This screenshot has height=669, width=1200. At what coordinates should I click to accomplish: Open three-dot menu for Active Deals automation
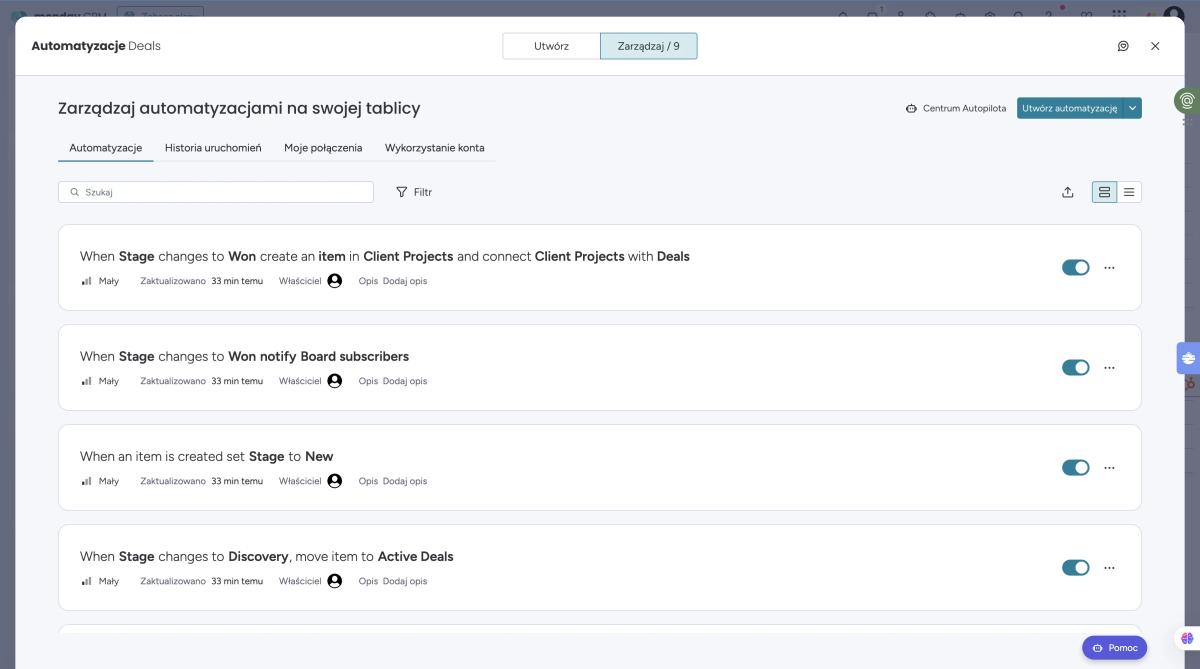[x=1109, y=567]
